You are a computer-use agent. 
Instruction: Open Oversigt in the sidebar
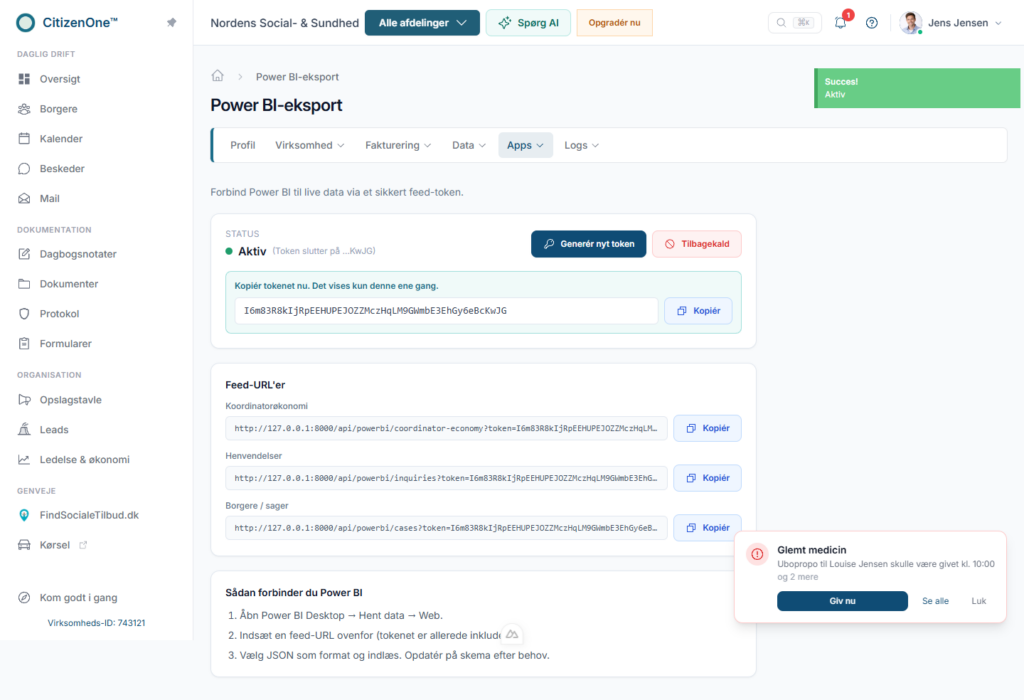click(59, 79)
